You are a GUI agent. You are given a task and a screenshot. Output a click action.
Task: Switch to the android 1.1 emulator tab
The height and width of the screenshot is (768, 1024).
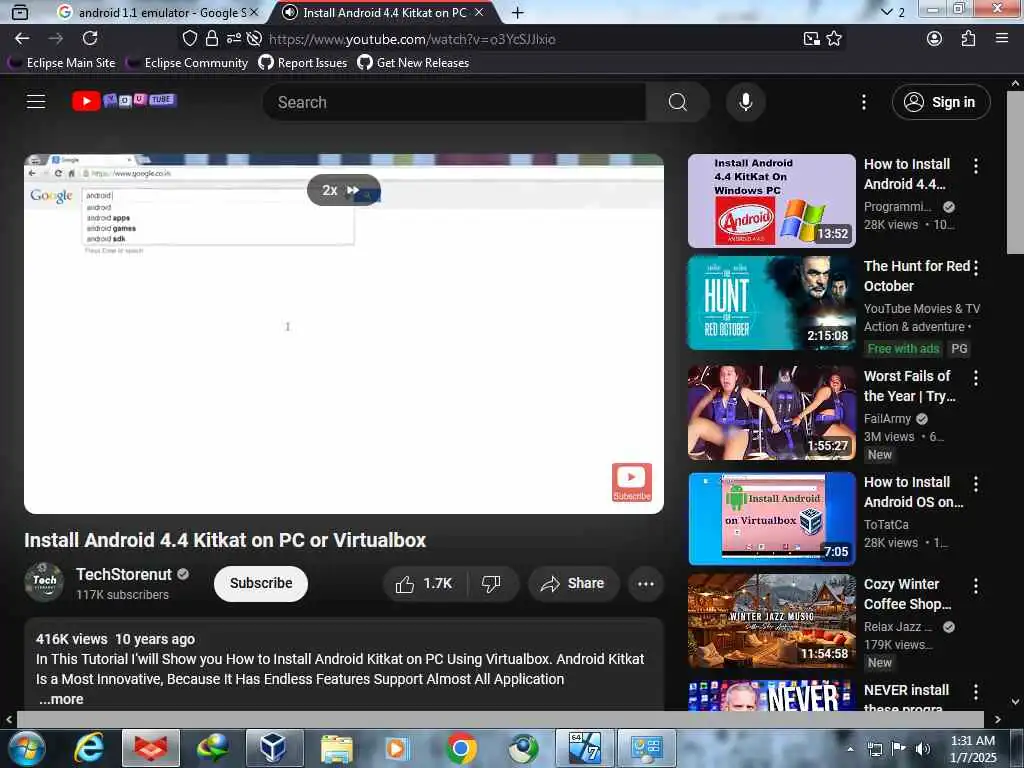click(155, 12)
